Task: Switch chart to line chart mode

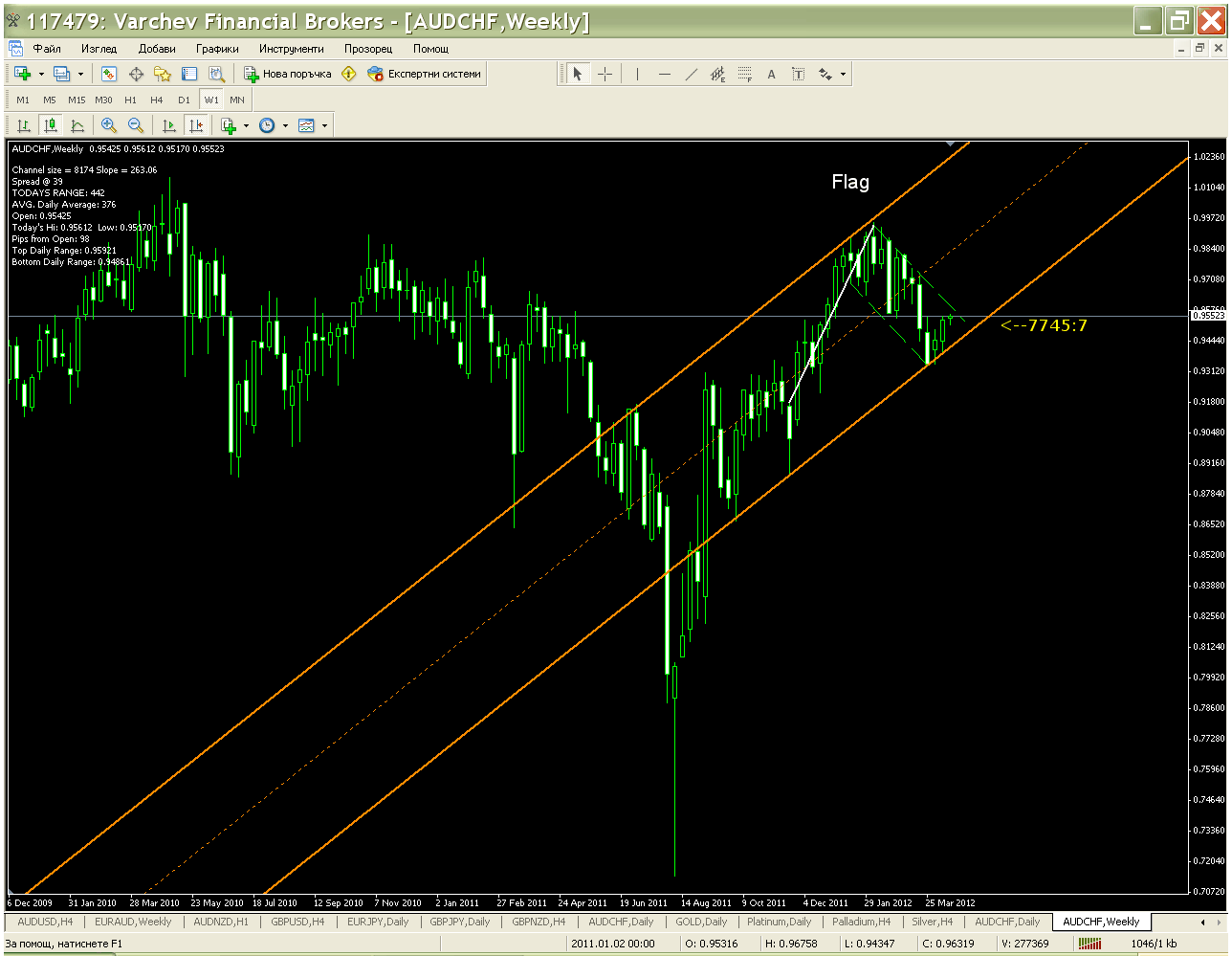Action: pos(77,125)
